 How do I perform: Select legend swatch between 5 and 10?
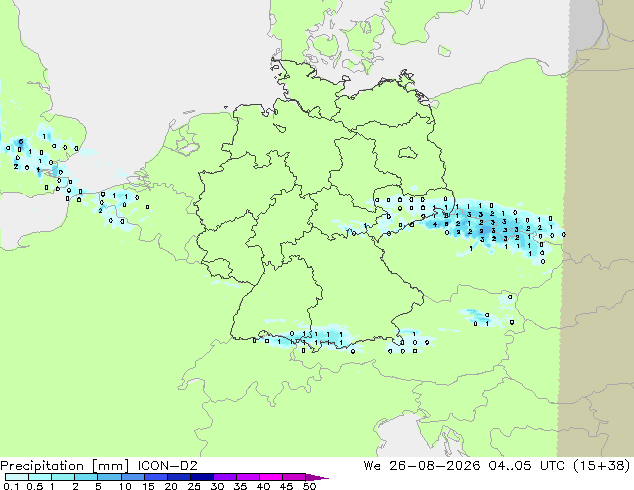tap(109, 477)
